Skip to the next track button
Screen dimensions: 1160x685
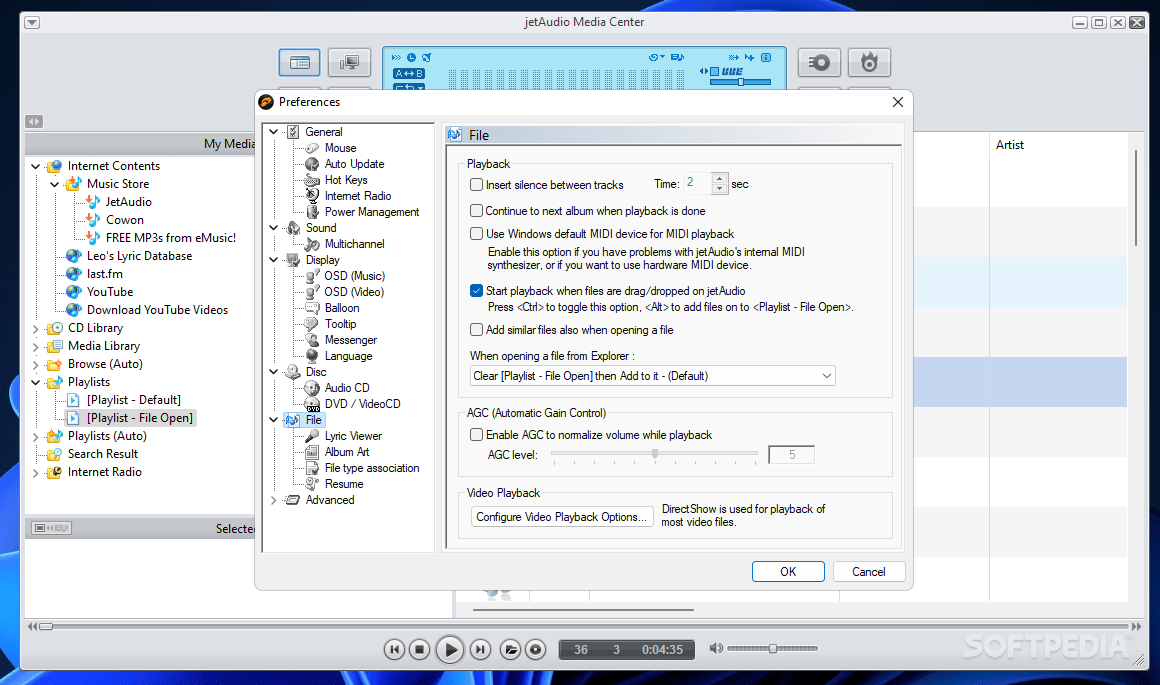click(x=480, y=649)
